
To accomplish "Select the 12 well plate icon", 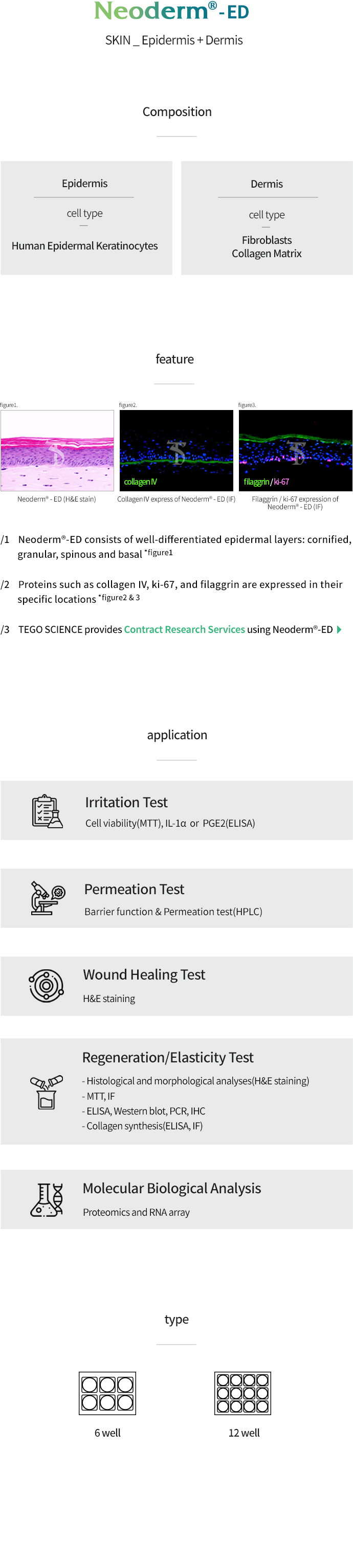I will click(x=243, y=1393).
